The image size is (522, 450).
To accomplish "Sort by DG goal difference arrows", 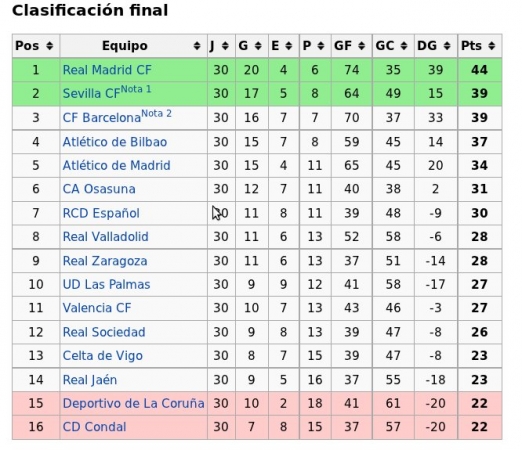I will (447, 46).
